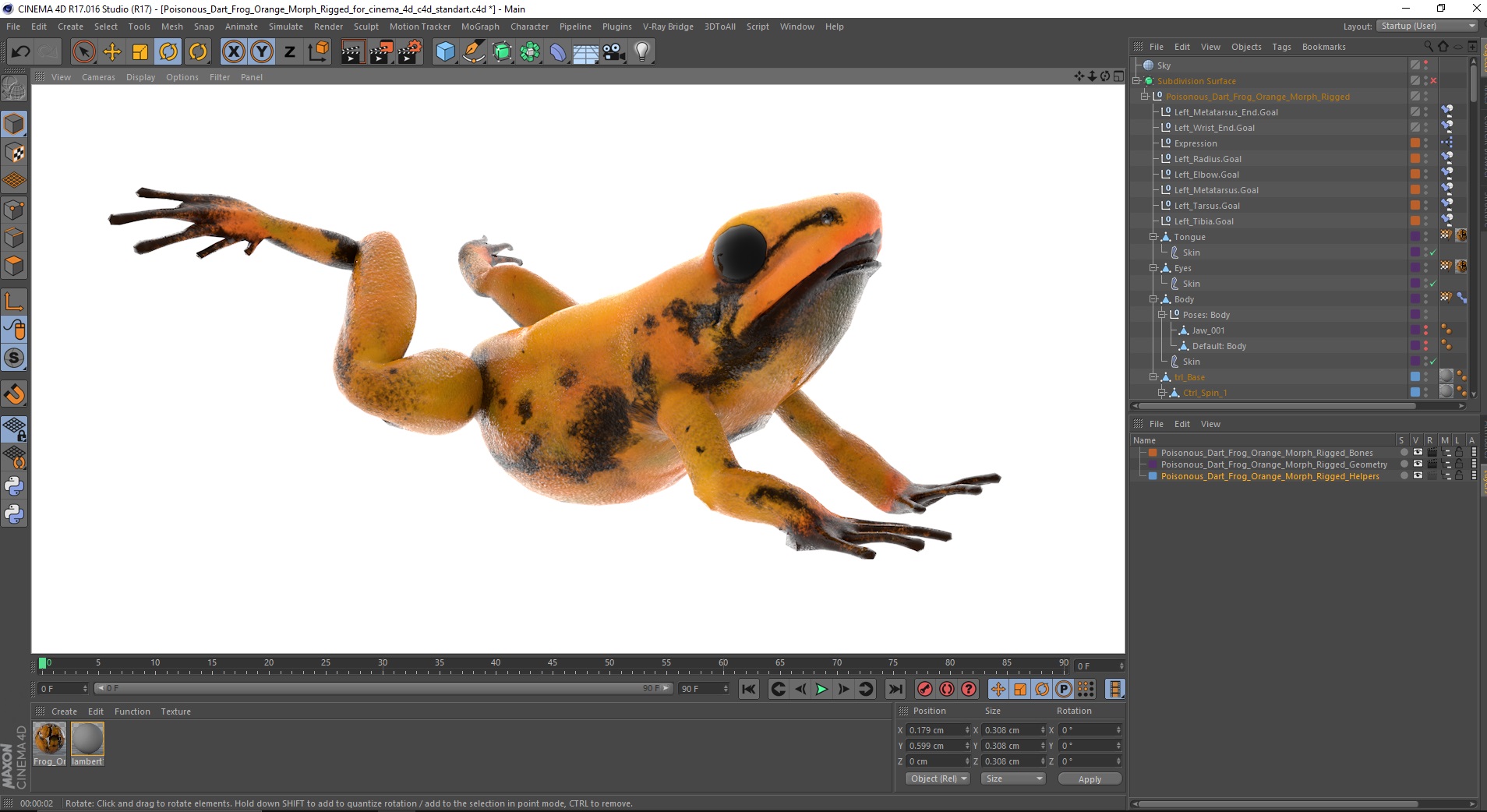
Task: Click the Helpers layer color swatch
Action: pyautogui.click(x=1153, y=476)
